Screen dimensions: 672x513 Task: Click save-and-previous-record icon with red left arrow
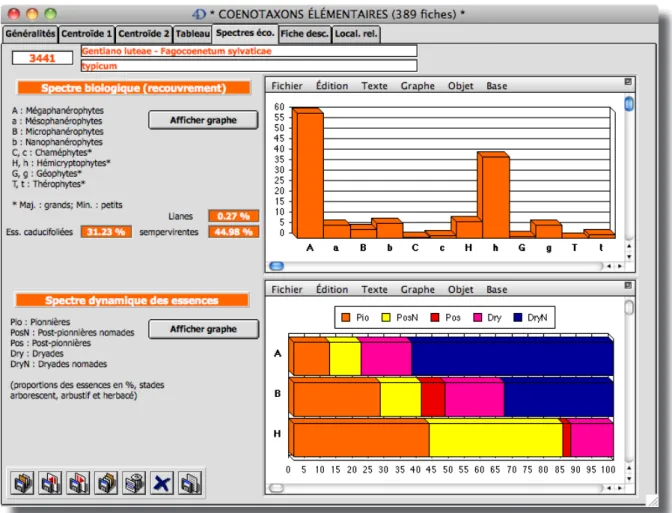50,483
